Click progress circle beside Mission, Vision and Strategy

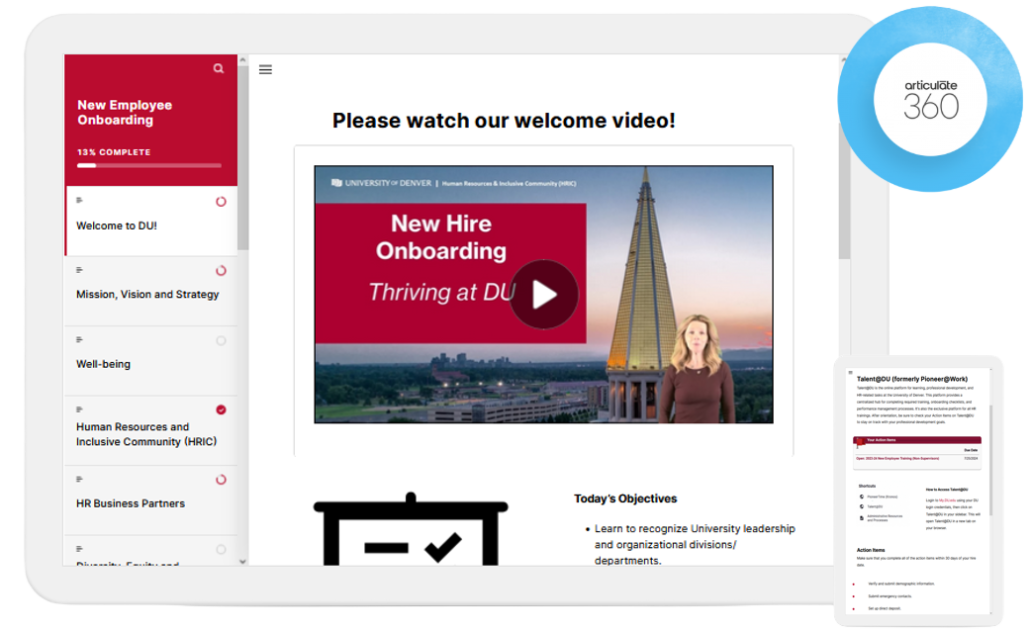(221, 271)
